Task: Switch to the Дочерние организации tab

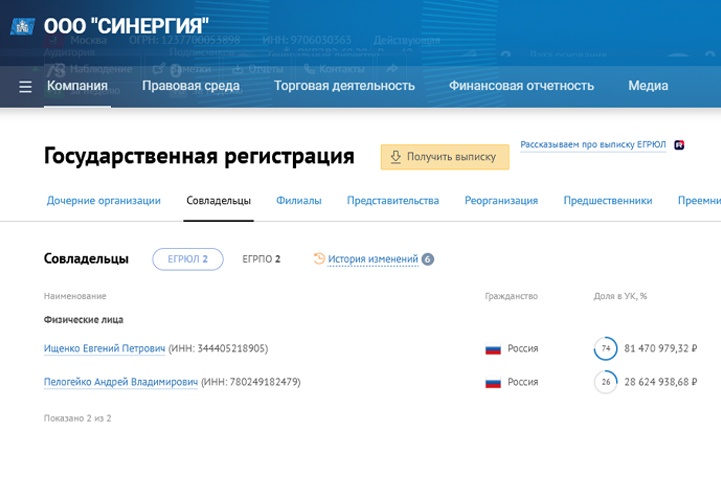Action: pyautogui.click(x=103, y=200)
